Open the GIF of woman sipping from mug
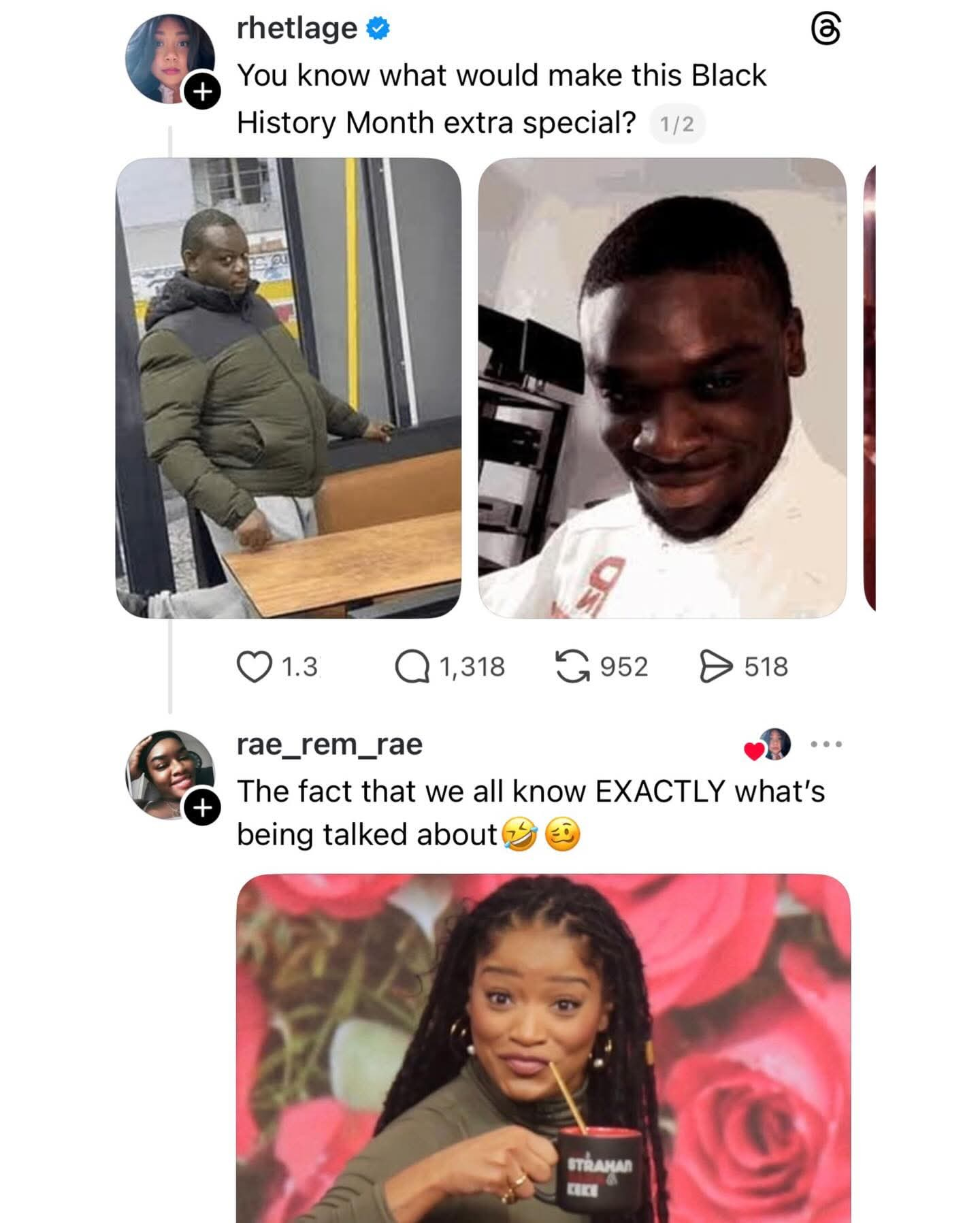 pos(543,1048)
